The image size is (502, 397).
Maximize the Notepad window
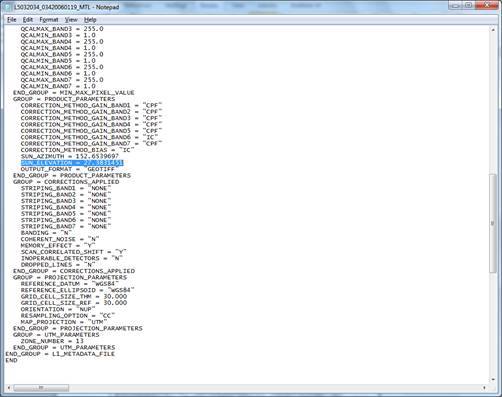pos(468,5)
